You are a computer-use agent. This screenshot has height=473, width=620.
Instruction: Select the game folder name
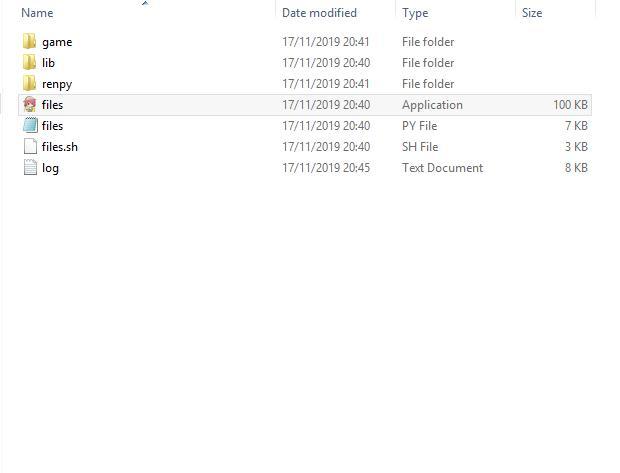pos(57,42)
